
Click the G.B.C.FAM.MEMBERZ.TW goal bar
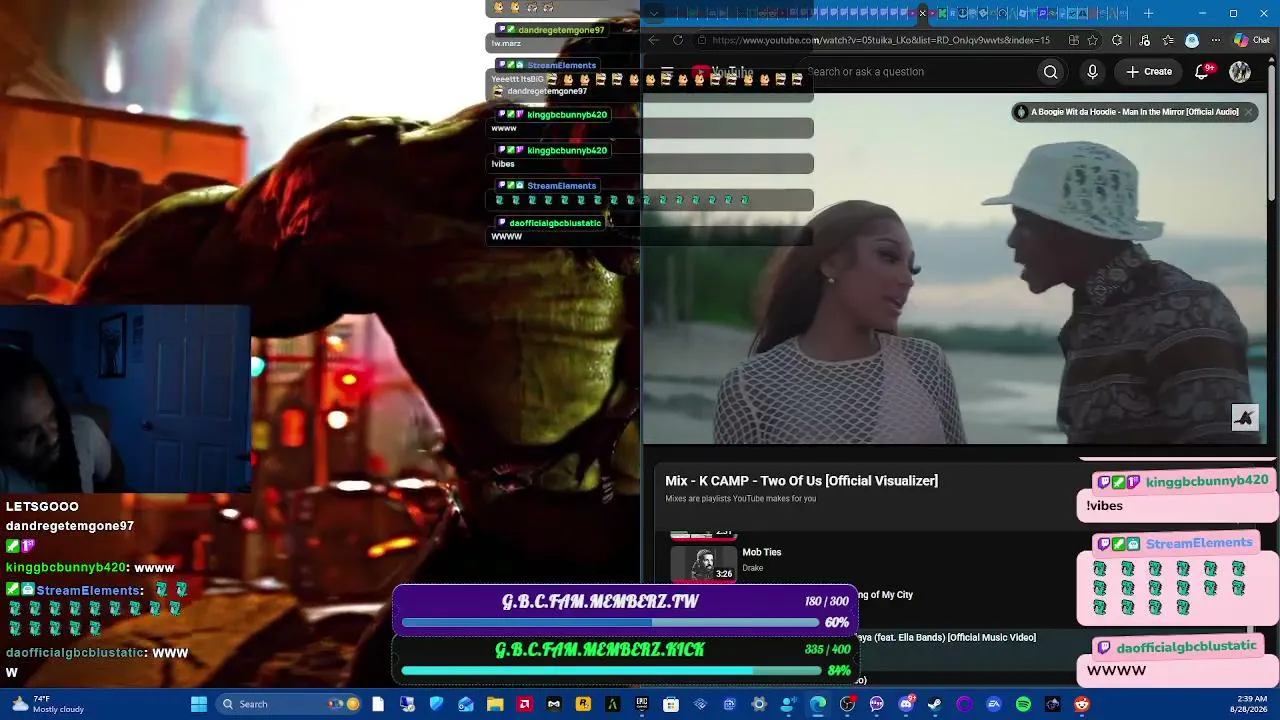tap(626, 610)
